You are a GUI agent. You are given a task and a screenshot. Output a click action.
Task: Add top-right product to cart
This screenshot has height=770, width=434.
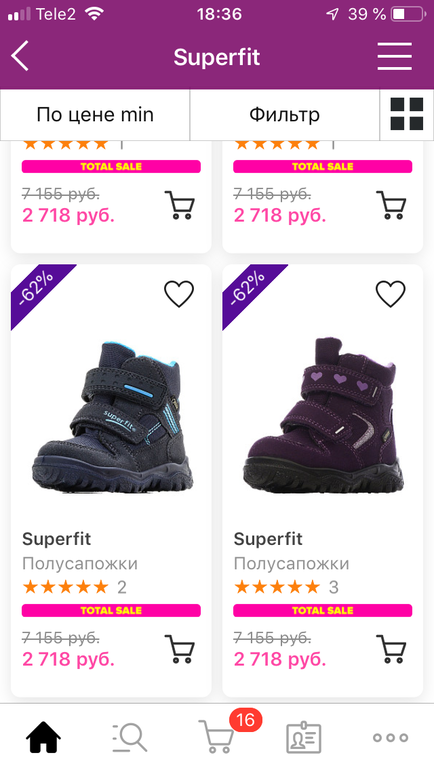391,205
